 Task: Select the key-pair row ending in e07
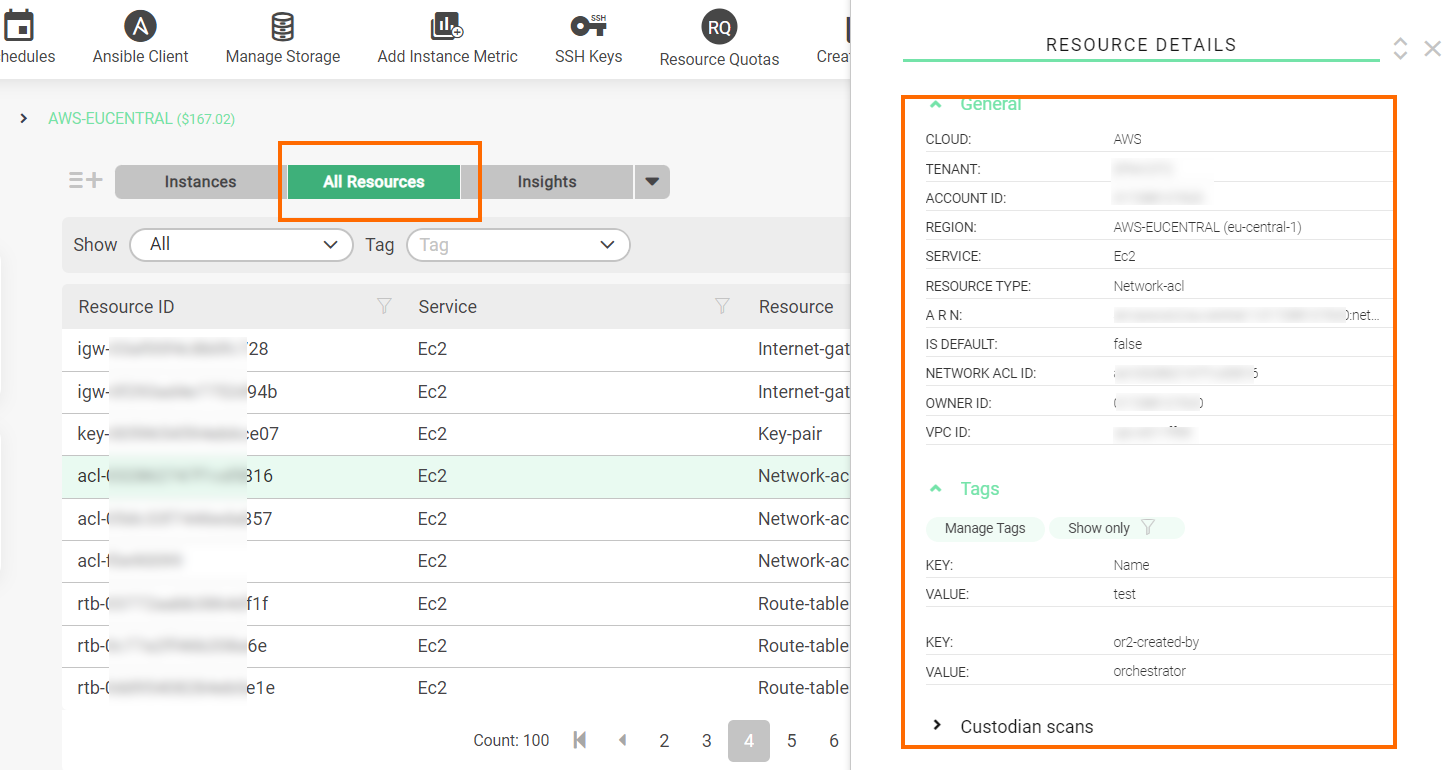point(456,434)
